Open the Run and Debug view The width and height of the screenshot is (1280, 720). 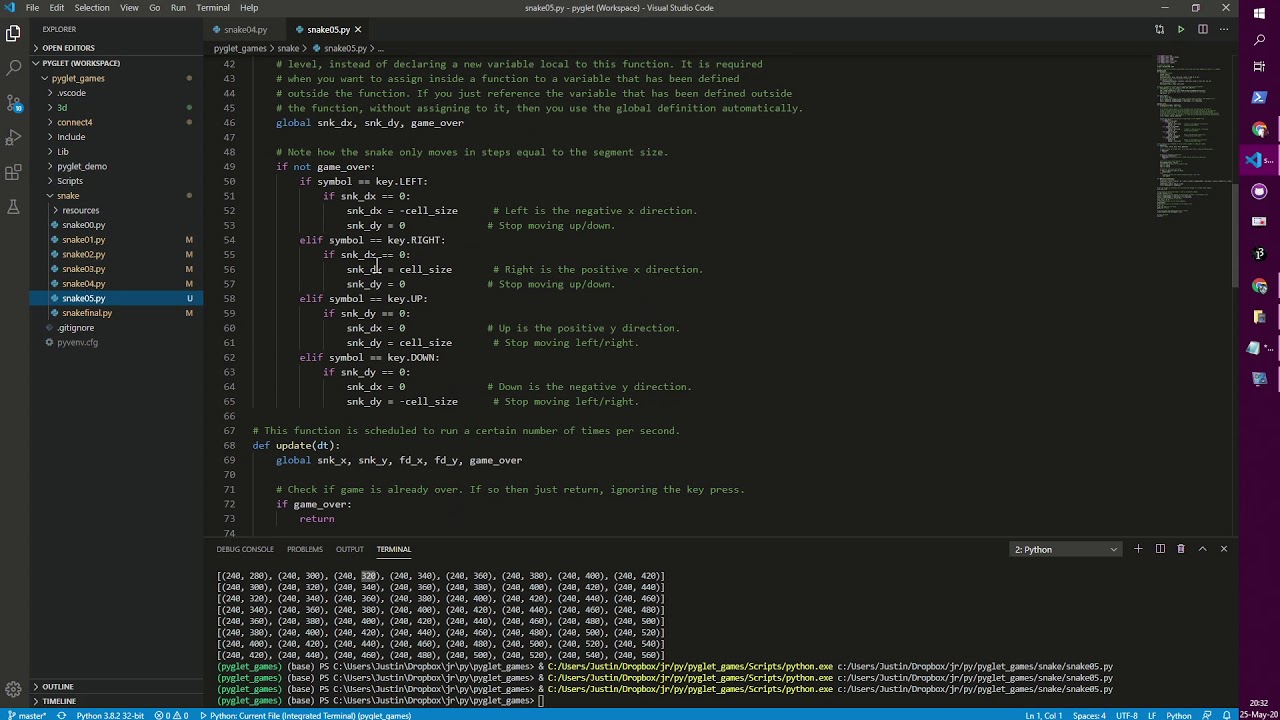click(x=13, y=138)
